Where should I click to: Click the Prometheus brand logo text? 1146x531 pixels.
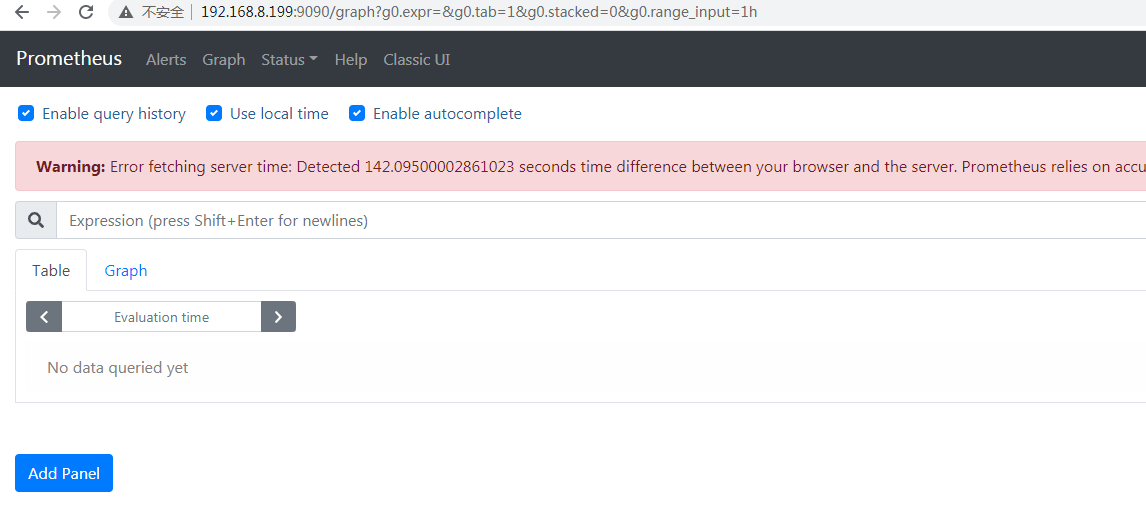pos(69,58)
